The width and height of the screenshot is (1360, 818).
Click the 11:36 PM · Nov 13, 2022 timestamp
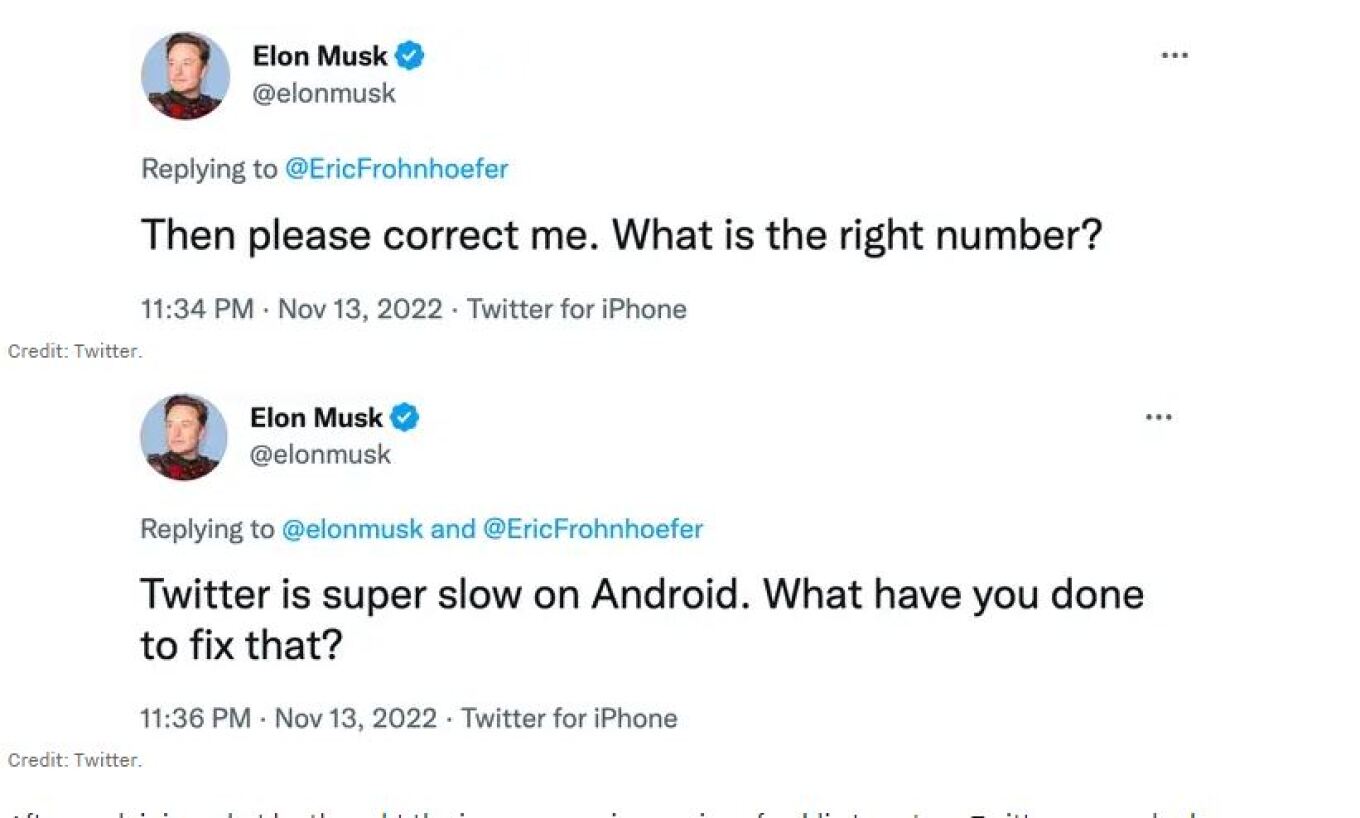(288, 718)
